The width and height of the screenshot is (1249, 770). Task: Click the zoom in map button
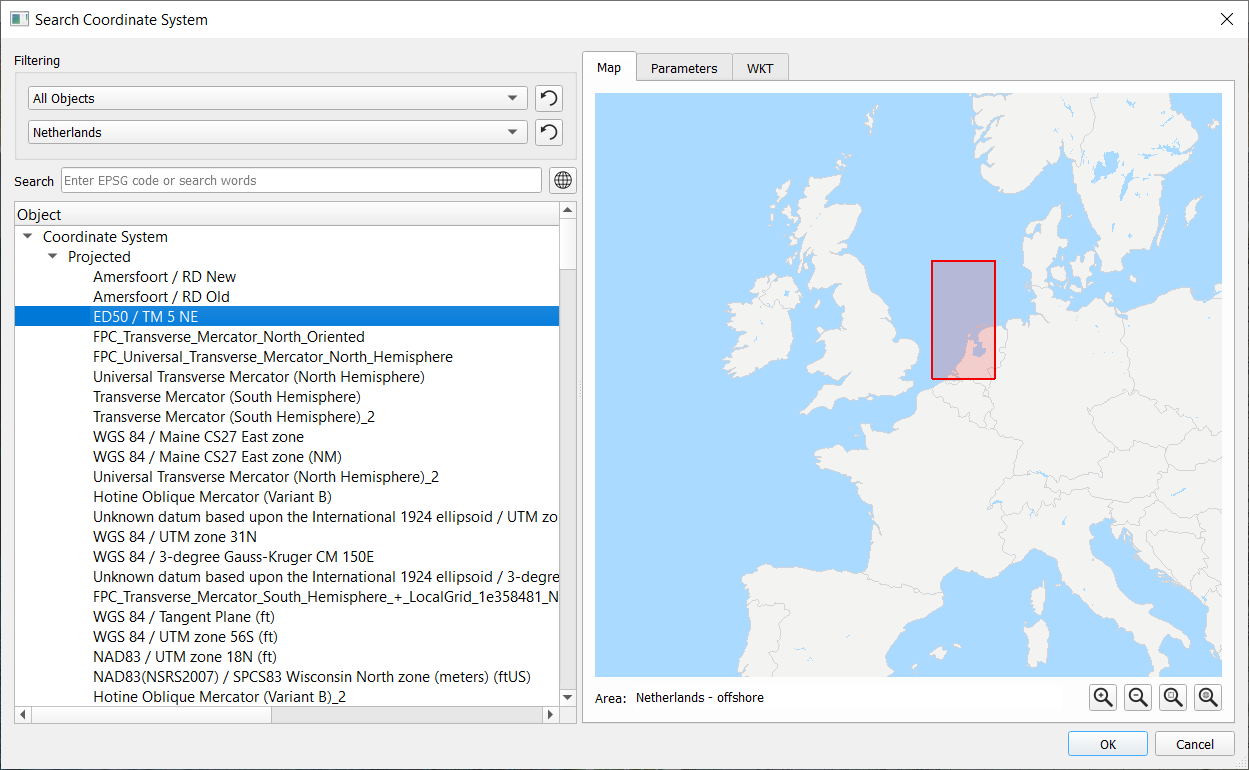[1103, 697]
